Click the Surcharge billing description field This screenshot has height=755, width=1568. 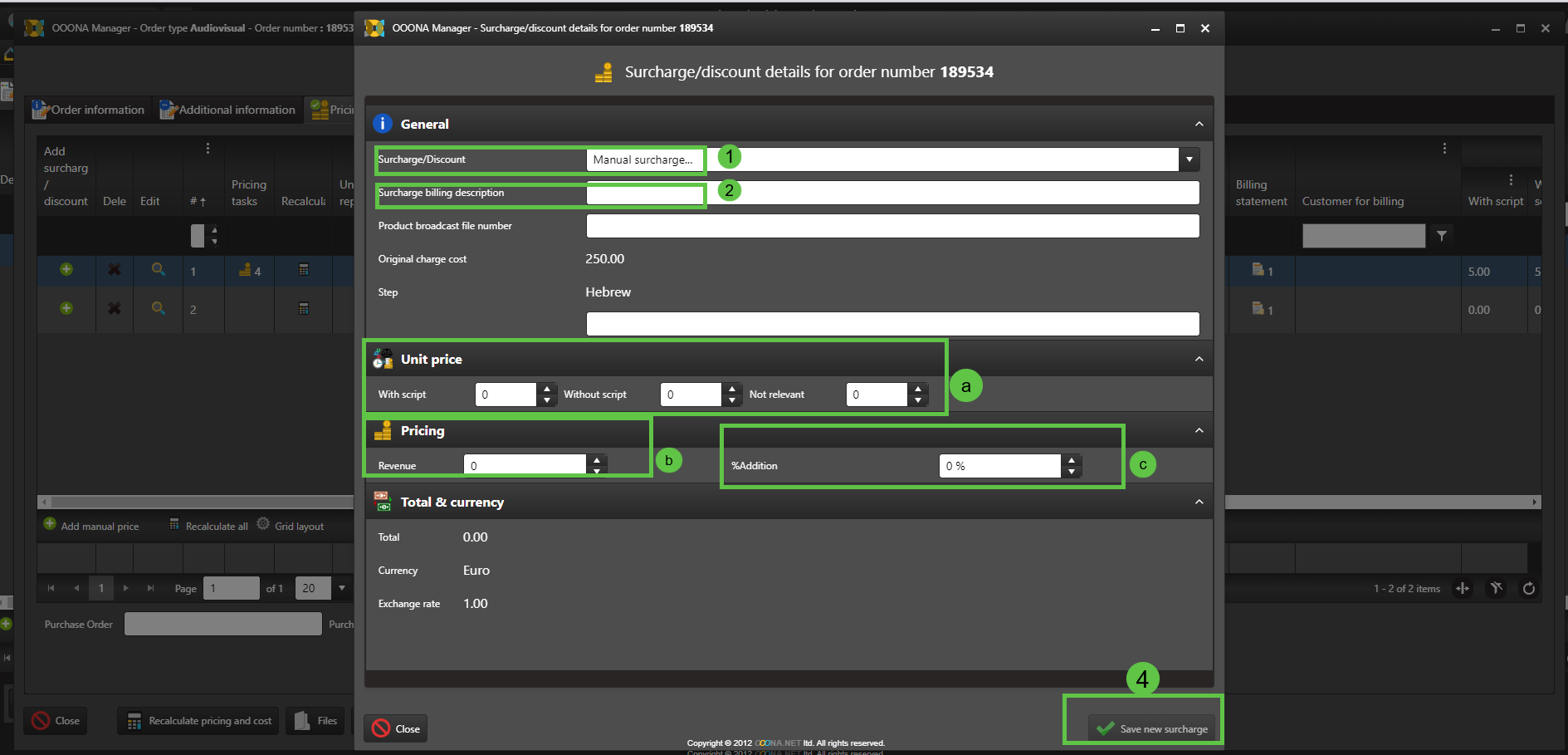tap(892, 193)
